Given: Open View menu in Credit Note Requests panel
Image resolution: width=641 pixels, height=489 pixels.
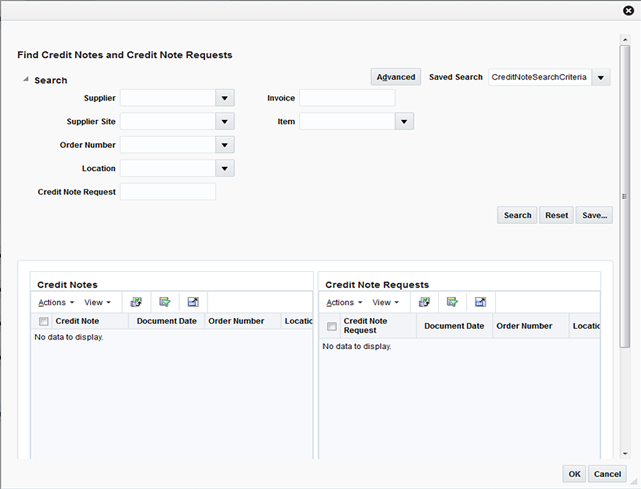Looking at the screenshot, I should click(x=385, y=303).
